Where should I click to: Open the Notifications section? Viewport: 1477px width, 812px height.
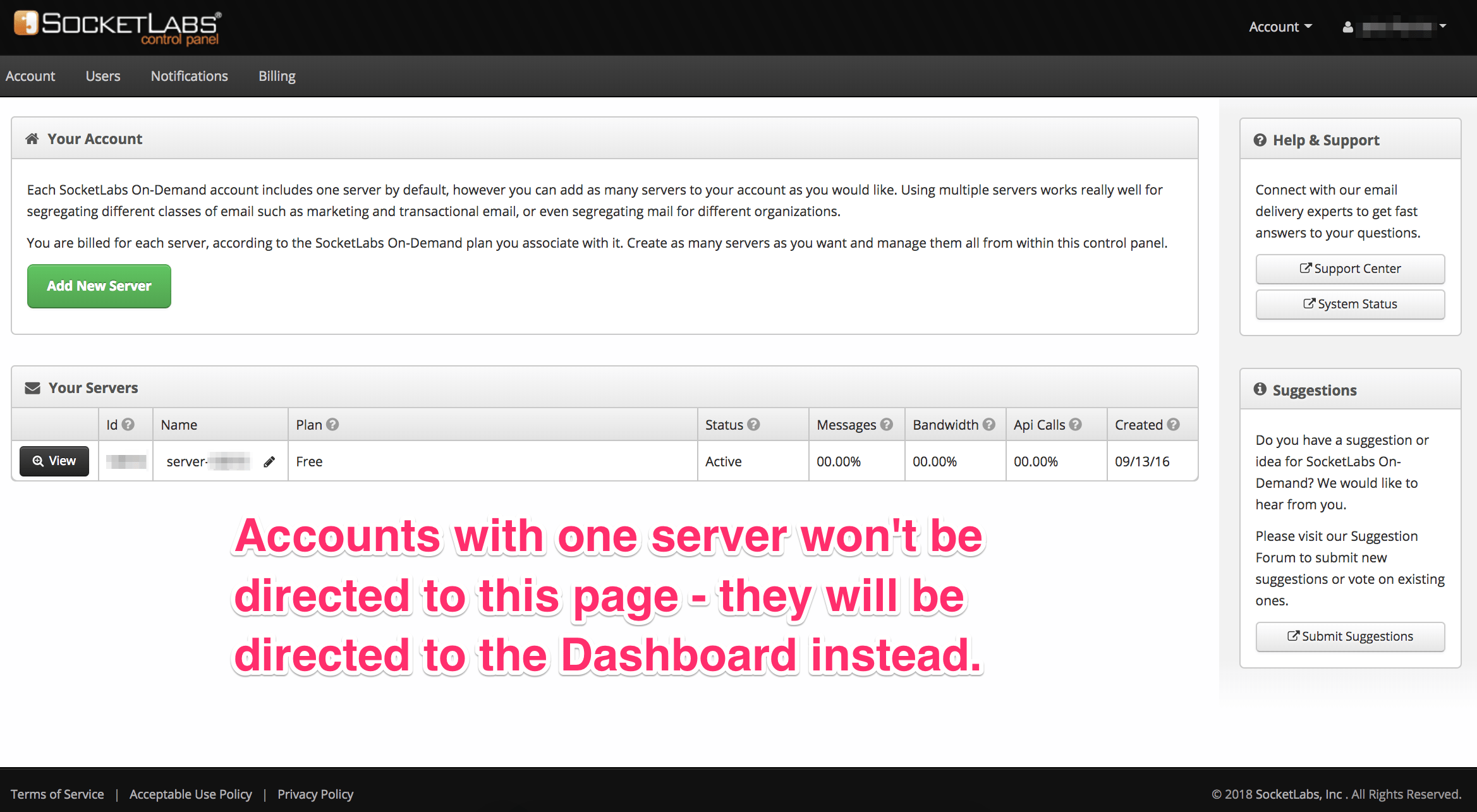point(189,76)
